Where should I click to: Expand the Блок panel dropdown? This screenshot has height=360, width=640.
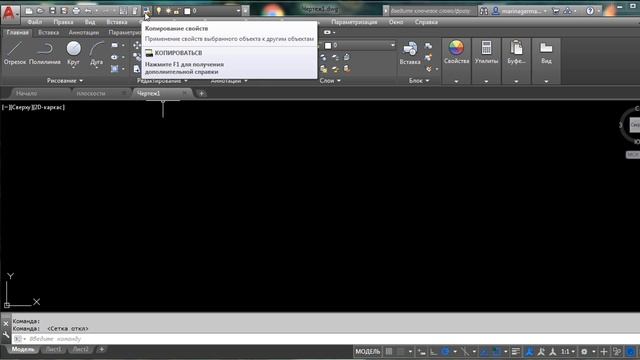(x=419, y=81)
